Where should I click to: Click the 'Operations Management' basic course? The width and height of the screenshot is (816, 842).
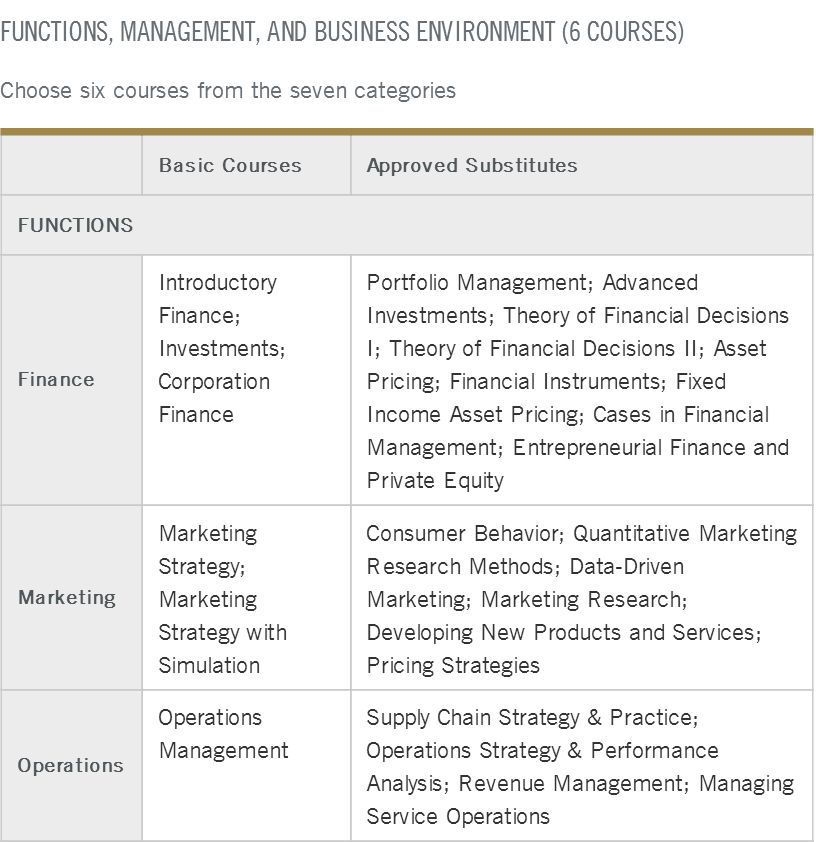[x=223, y=734]
